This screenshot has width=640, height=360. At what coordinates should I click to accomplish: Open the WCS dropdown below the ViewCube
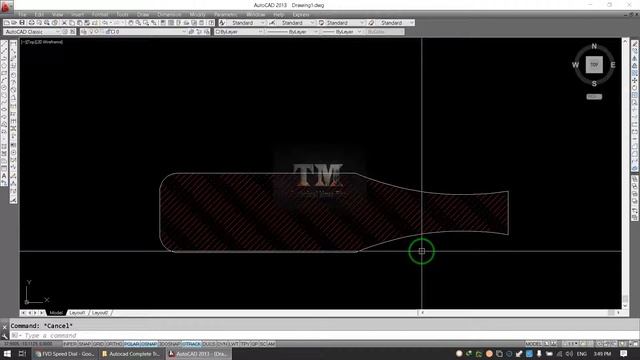(594, 97)
